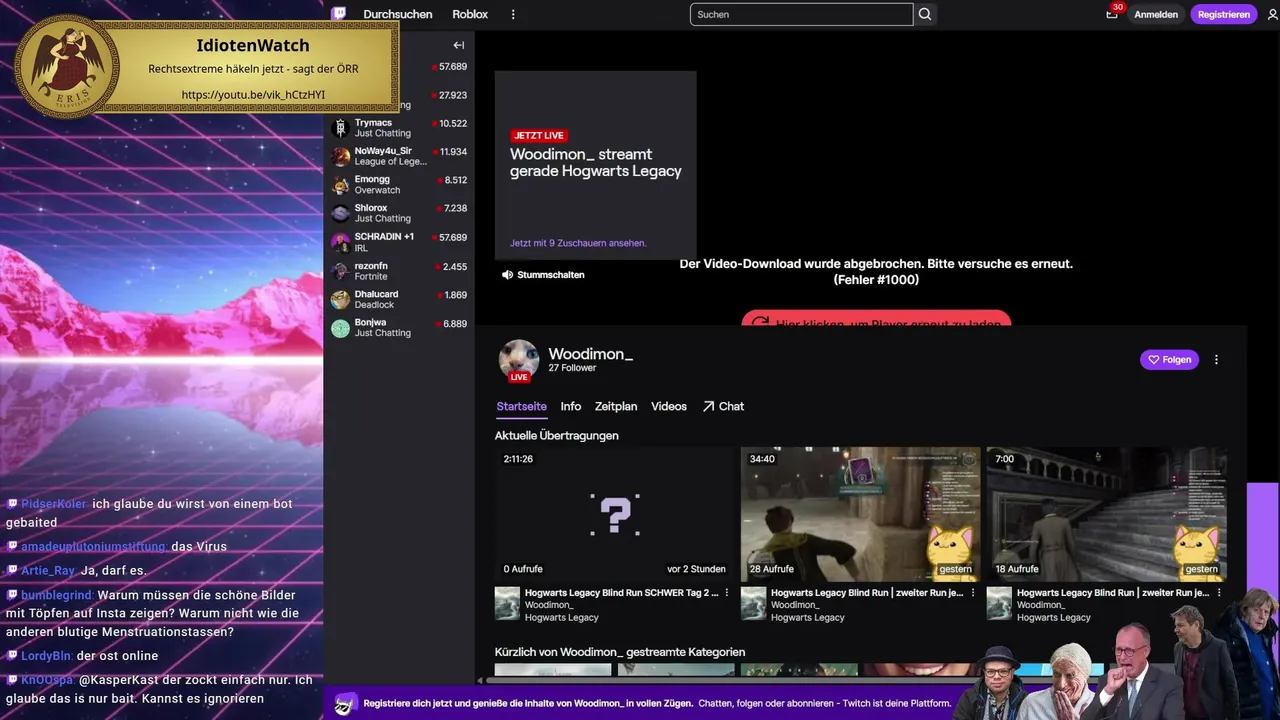Click the Woodimon_ channel name heading

[x=590, y=354]
